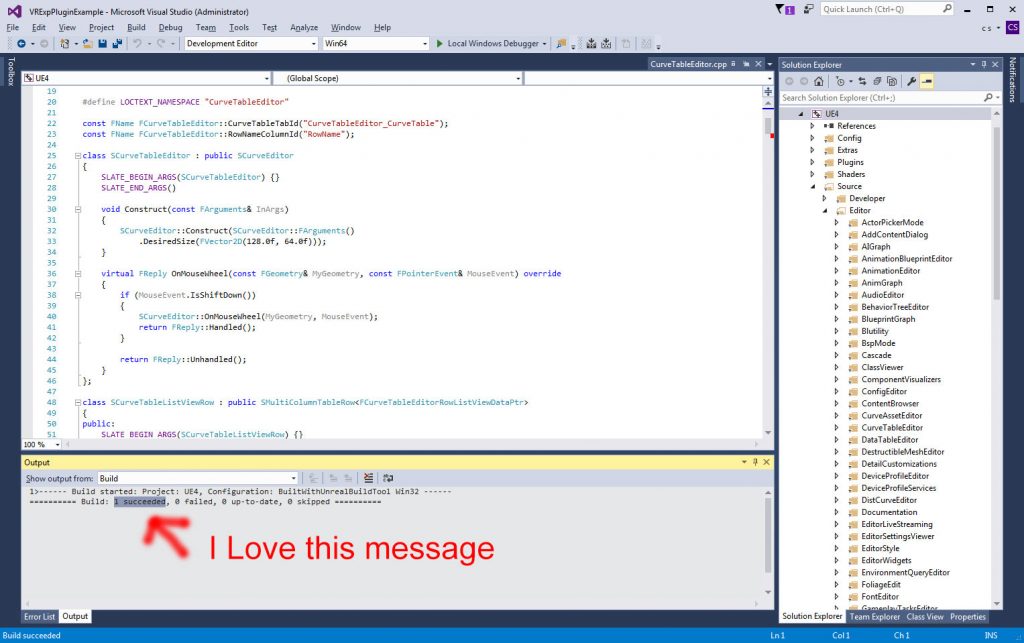This screenshot has width=1024, height=643.
Task: Open the Win64 platform dropdown
Action: (x=376, y=44)
